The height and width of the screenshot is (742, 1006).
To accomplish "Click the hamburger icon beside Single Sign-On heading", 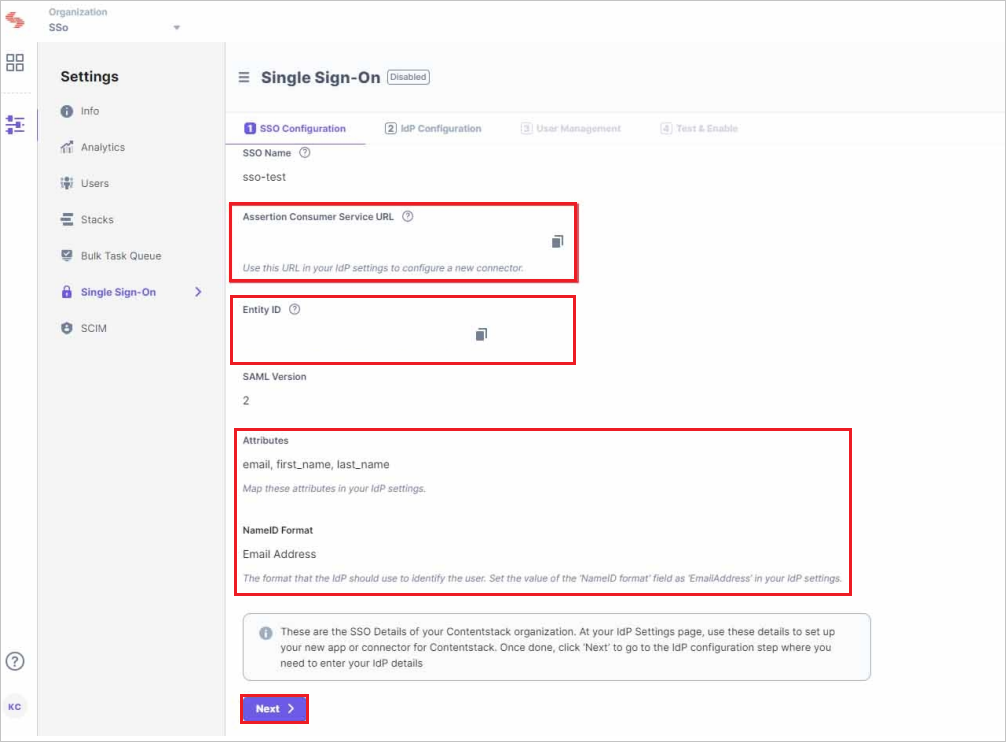I will pyautogui.click(x=244, y=77).
